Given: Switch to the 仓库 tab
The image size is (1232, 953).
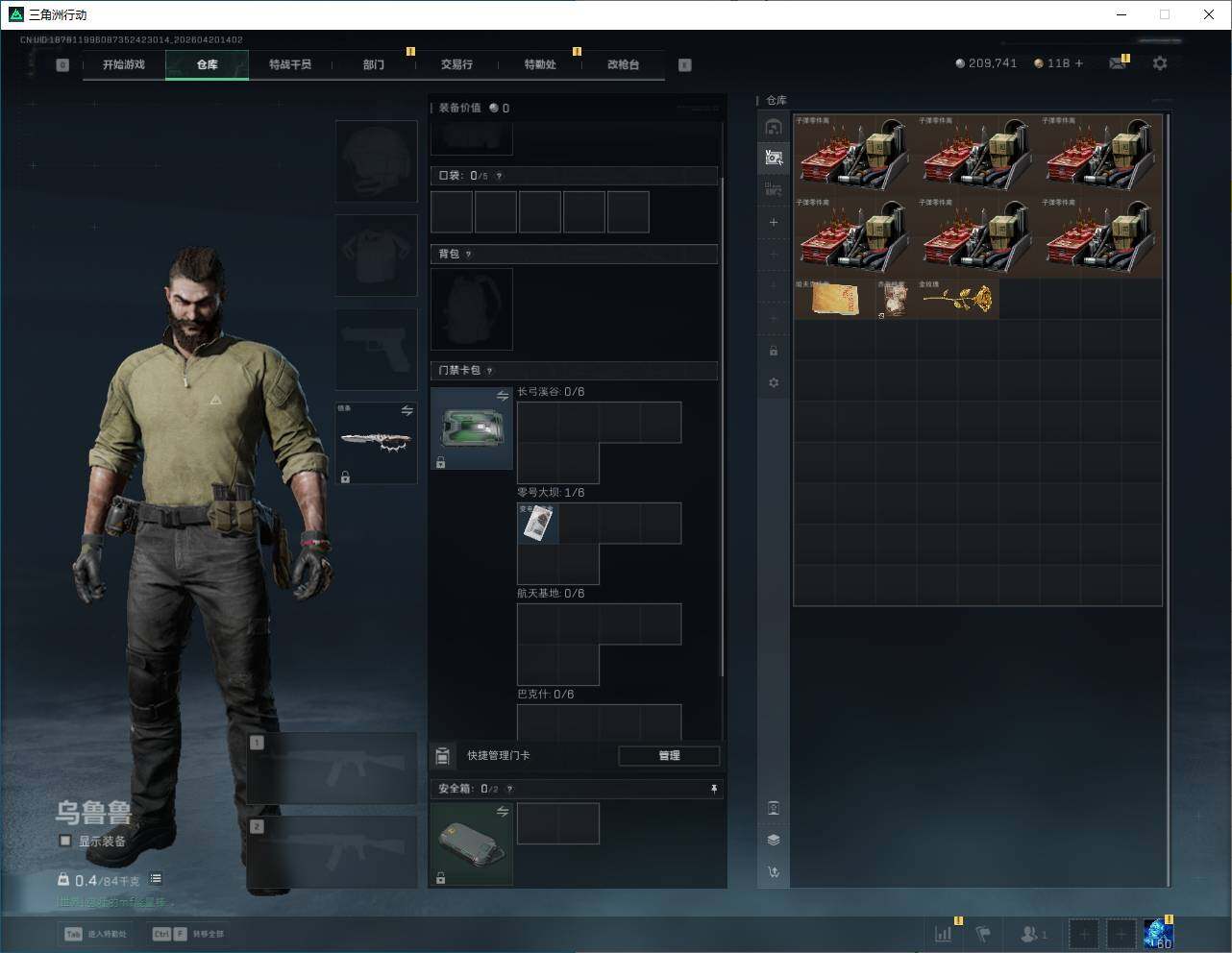Looking at the screenshot, I should pyautogui.click(x=208, y=64).
